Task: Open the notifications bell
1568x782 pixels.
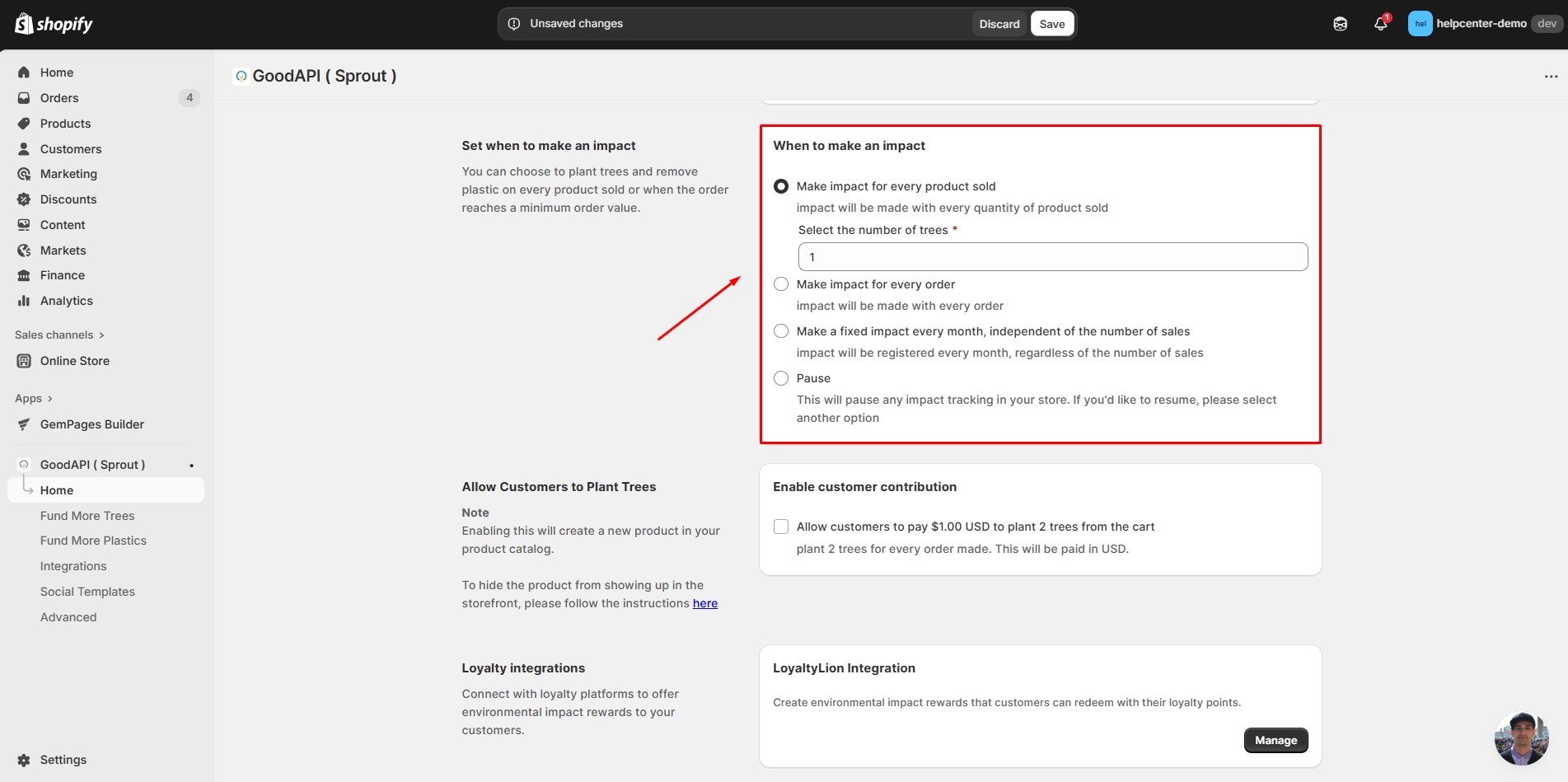Action: [x=1381, y=24]
